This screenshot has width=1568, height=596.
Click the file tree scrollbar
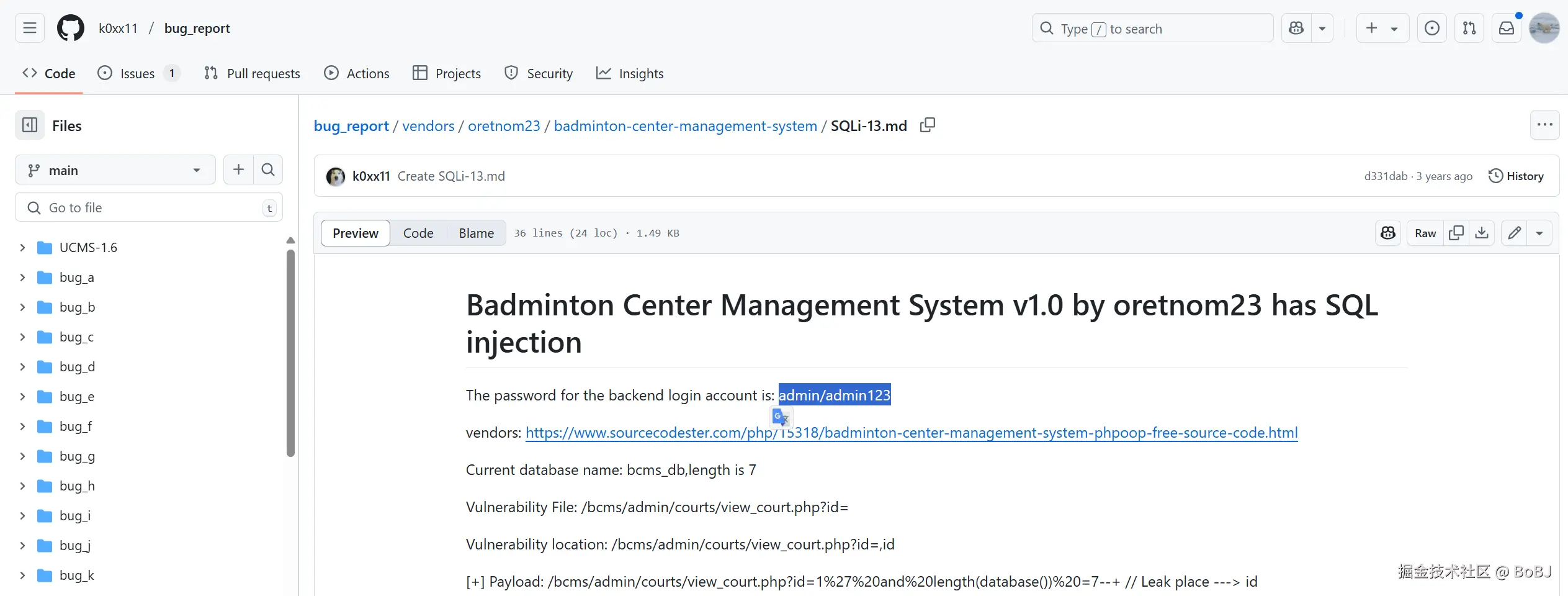coord(290,353)
